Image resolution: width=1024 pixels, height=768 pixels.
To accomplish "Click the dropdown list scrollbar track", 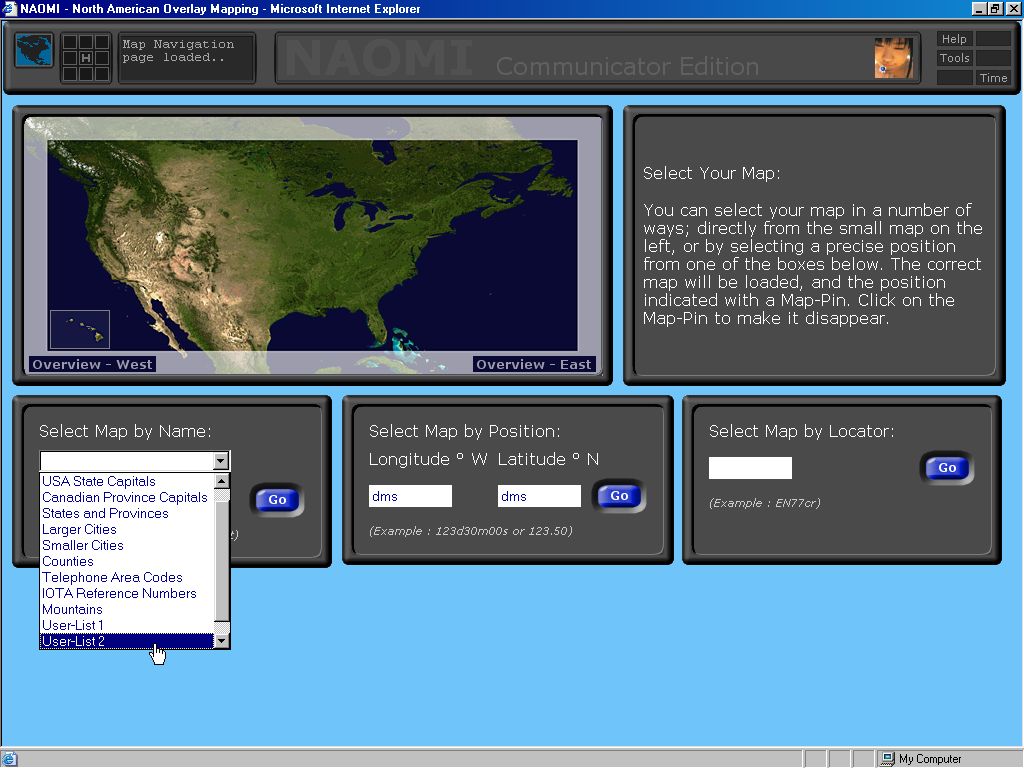I will (x=222, y=562).
